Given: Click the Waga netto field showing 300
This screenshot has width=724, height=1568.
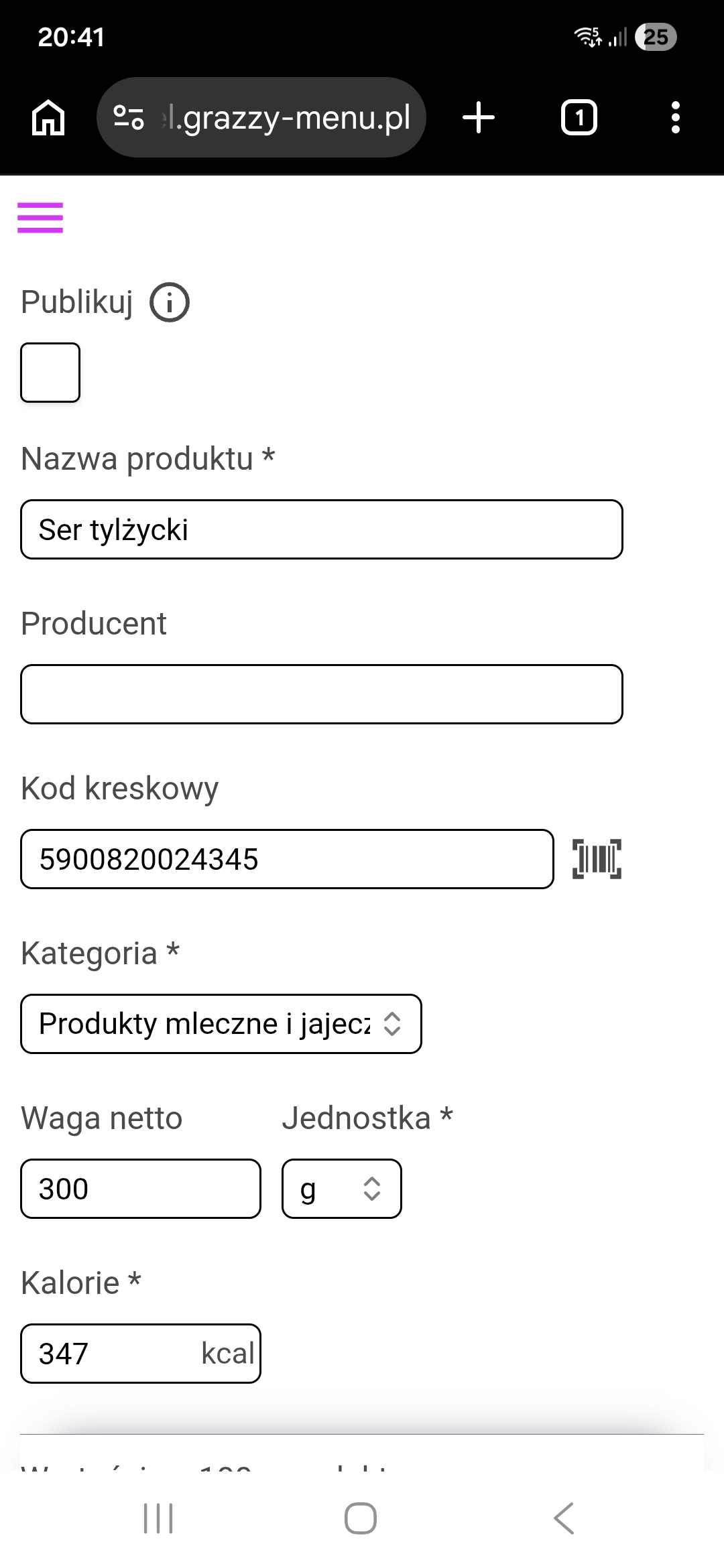Looking at the screenshot, I should click(x=139, y=1189).
